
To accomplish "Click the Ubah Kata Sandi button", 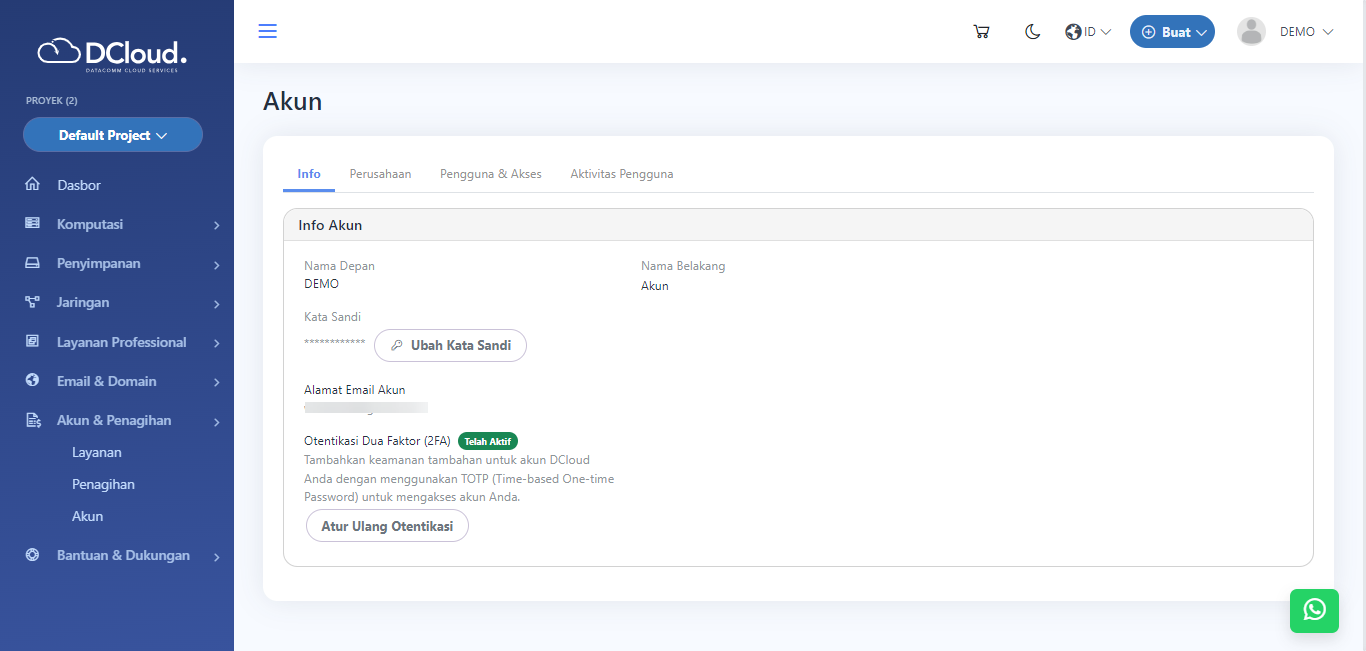I will pyautogui.click(x=450, y=345).
